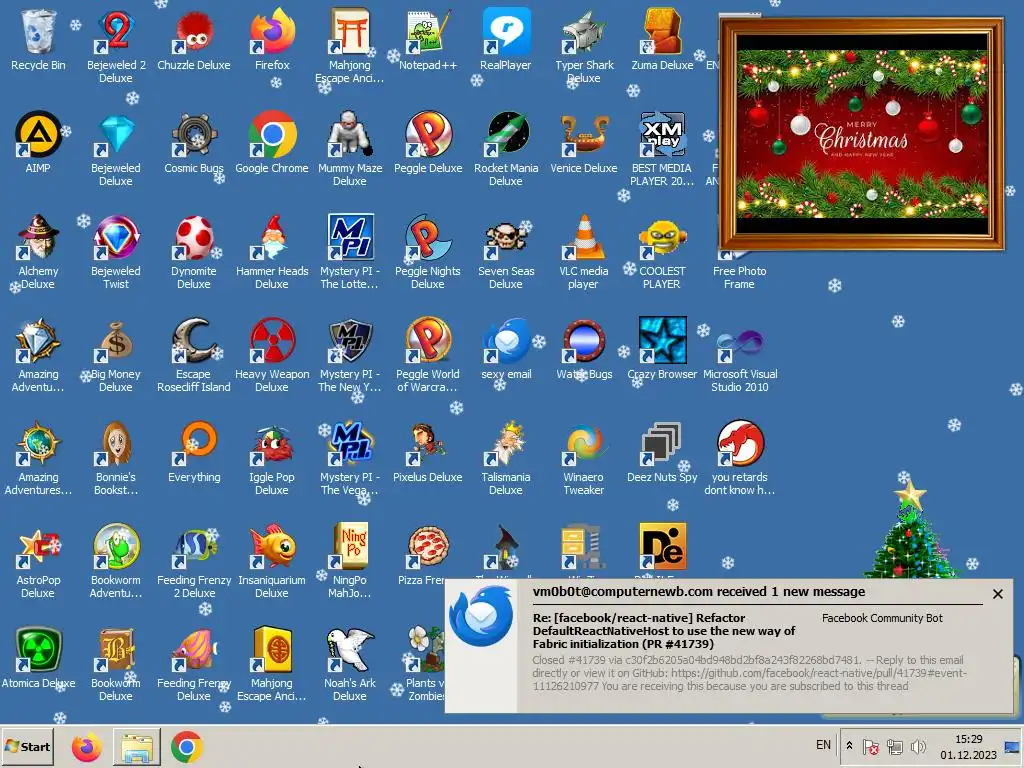This screenshot has height=768, width=1024.
Task: Launch the sexy email Thunderbird shortcut
Action: click(505, 340)
